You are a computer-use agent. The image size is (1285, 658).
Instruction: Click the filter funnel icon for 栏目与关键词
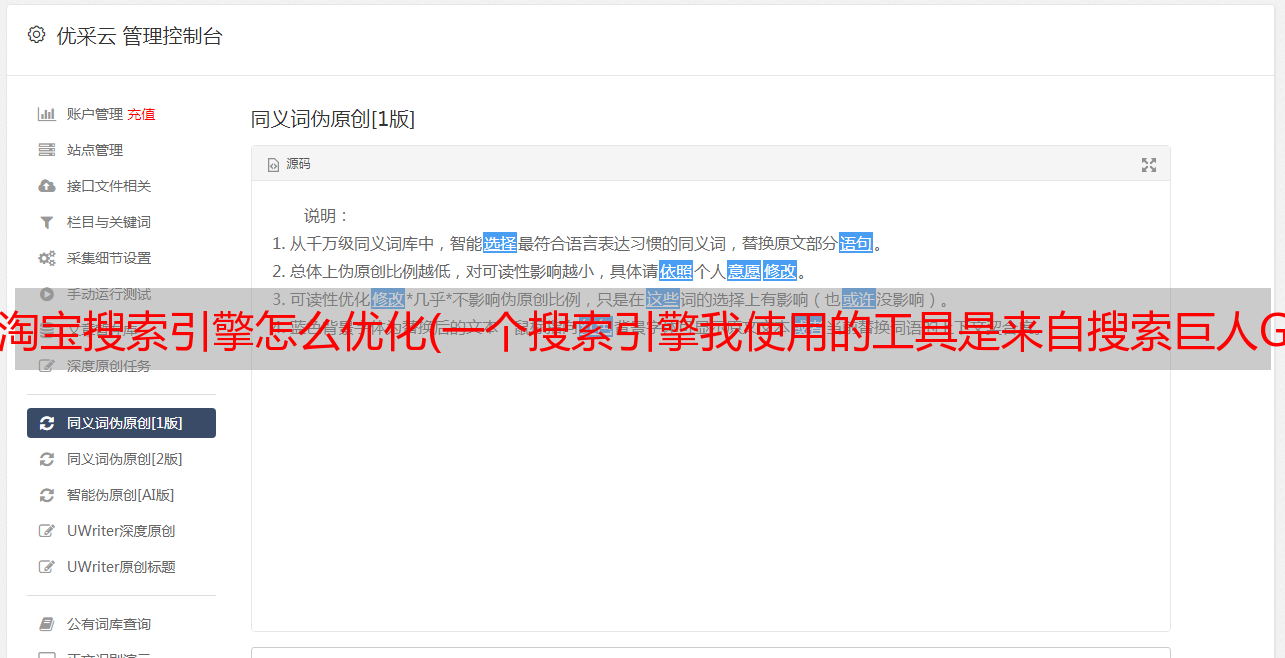tap(46, 222)
